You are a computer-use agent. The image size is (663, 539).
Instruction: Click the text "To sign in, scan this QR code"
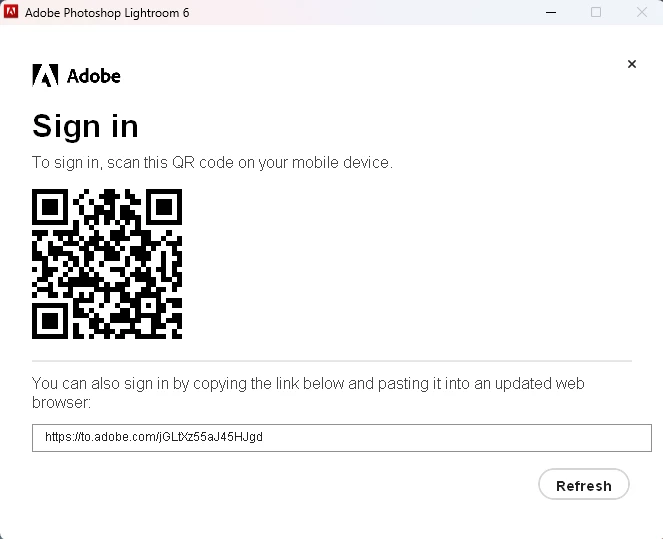[132, 162]
